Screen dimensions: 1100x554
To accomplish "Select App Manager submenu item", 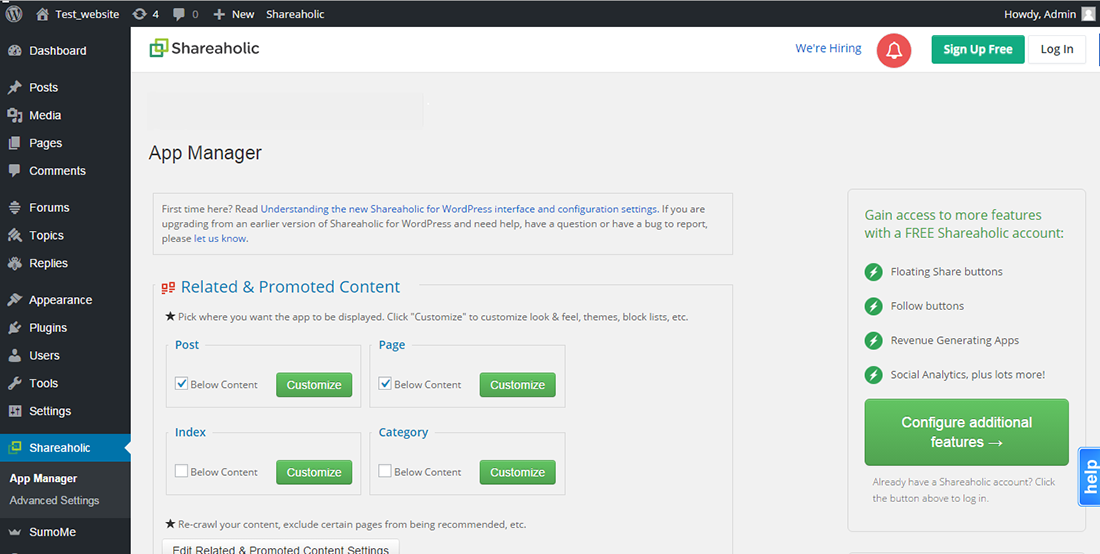I will pos(43,479).
